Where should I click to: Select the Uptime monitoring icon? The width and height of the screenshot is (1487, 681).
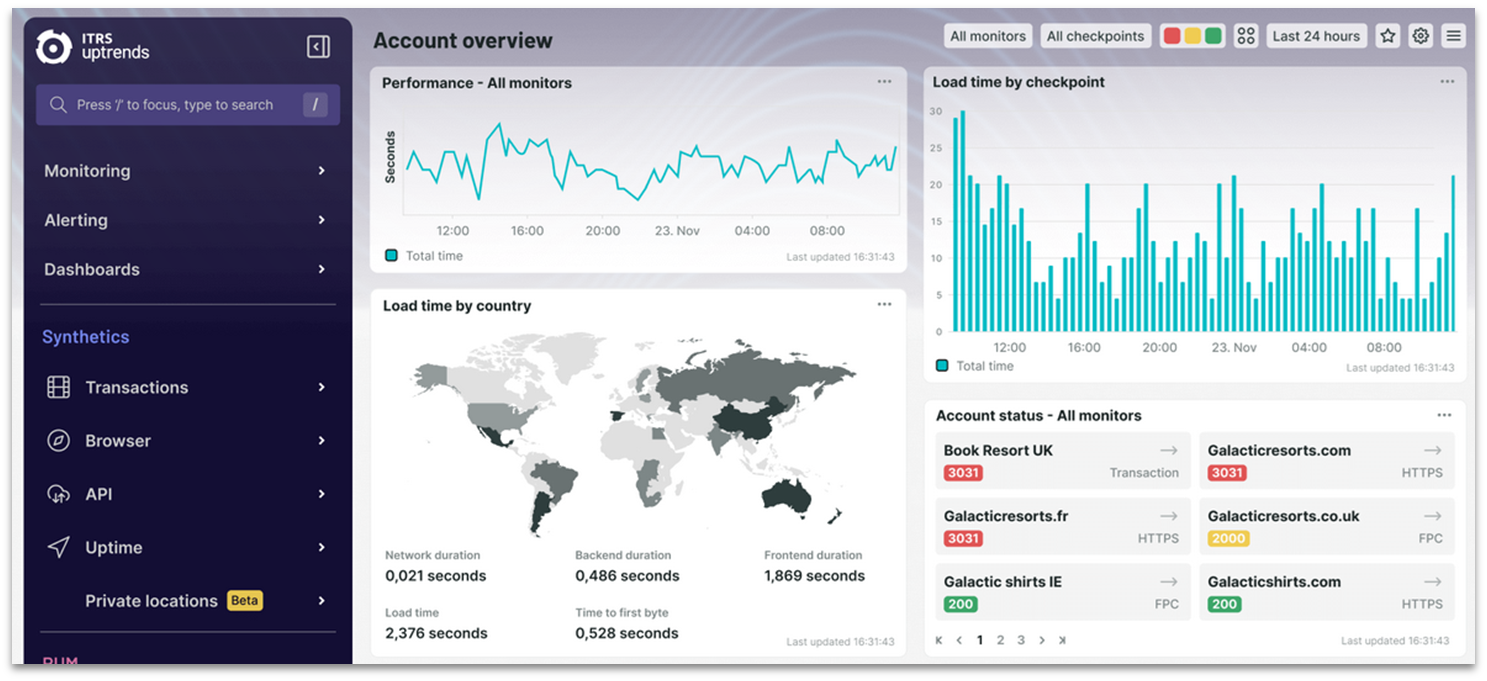(59, 547)
